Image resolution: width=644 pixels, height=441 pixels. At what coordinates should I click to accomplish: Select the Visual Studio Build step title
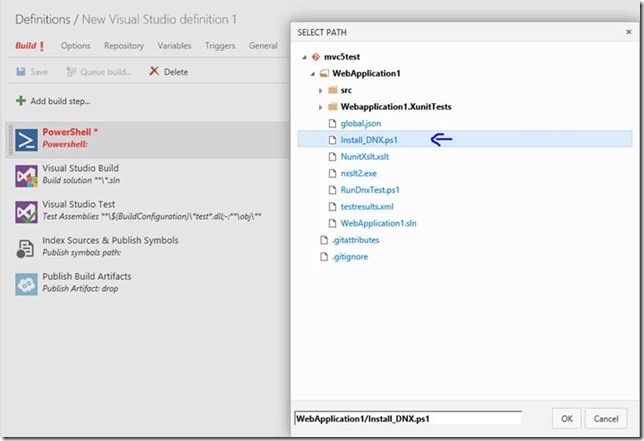(80, 168)
